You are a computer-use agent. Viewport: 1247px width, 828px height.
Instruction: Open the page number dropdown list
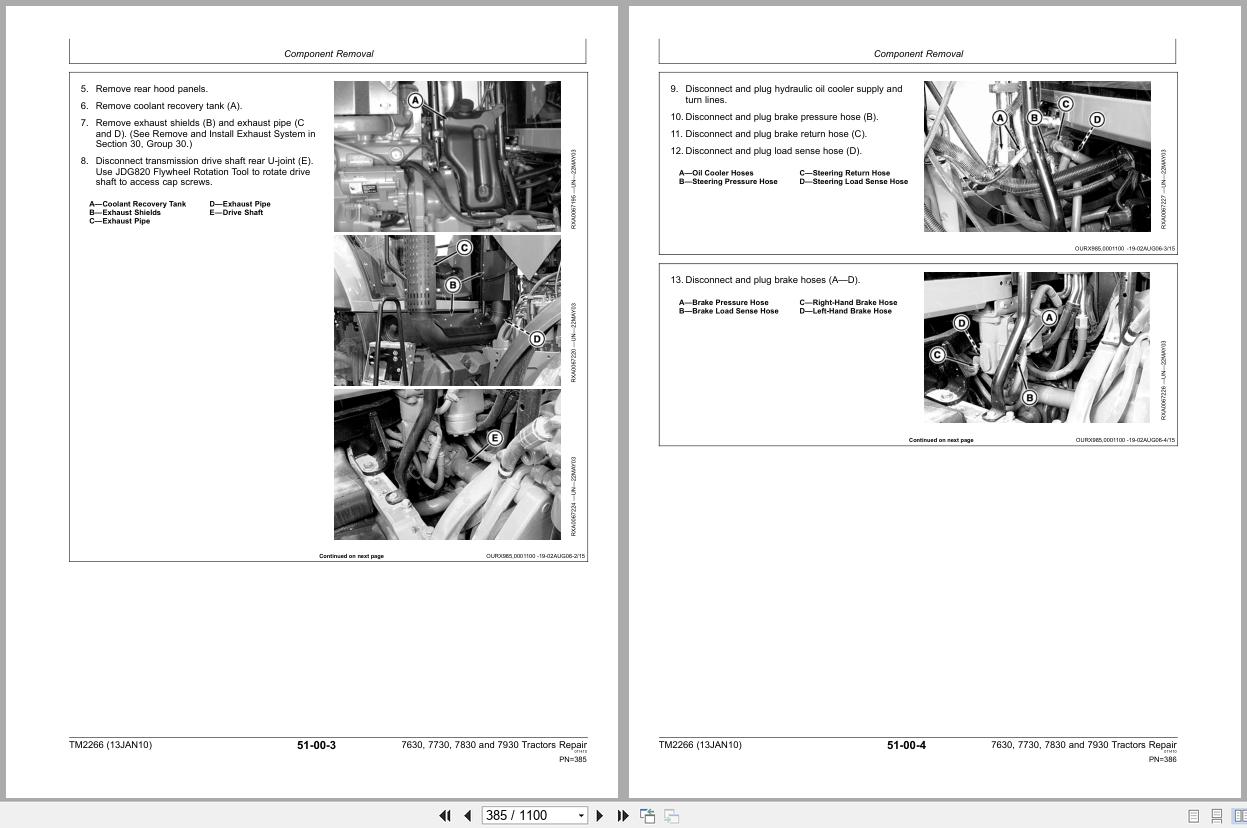tap(581, 815)
